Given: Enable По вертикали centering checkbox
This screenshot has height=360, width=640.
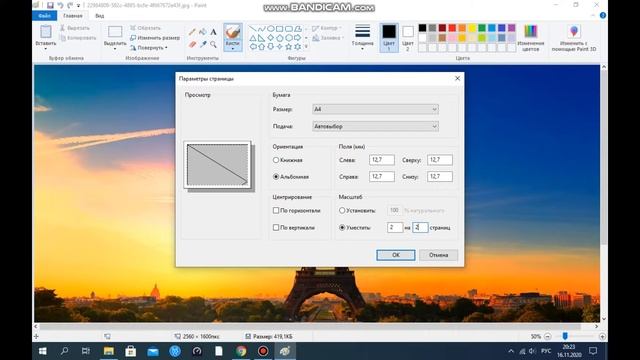Looking at the screenshot, I should pos(276,227).
